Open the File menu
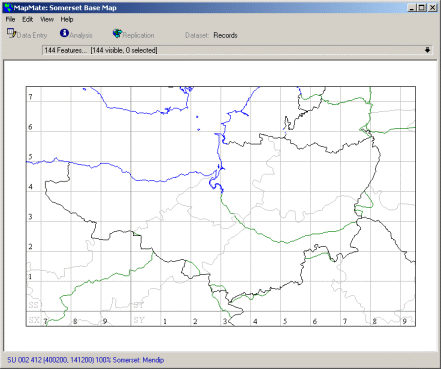Screen dimensions: 441x369 (x=10, y=19)
